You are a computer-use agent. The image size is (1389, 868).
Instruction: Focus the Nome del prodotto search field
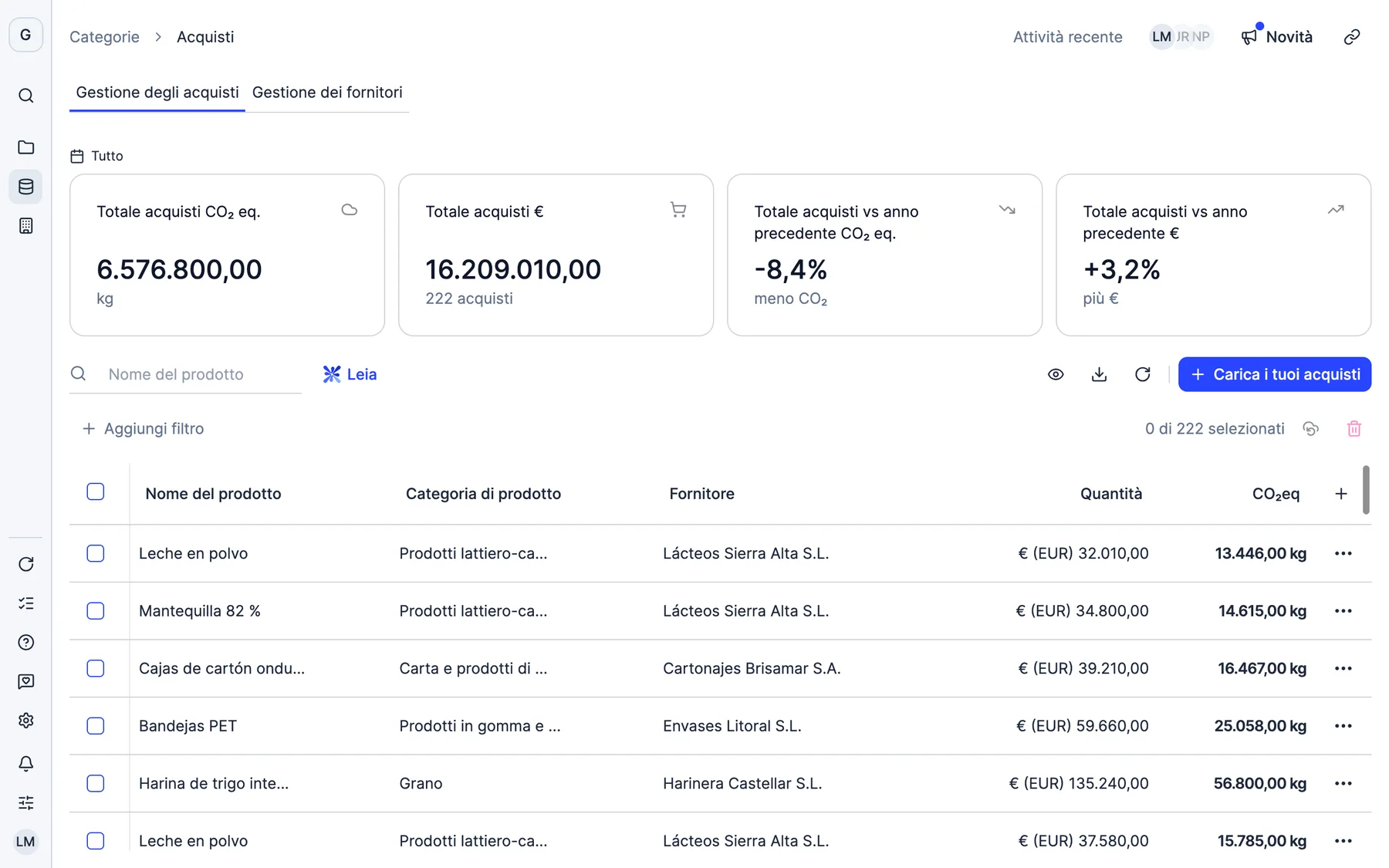coord(185,374)
